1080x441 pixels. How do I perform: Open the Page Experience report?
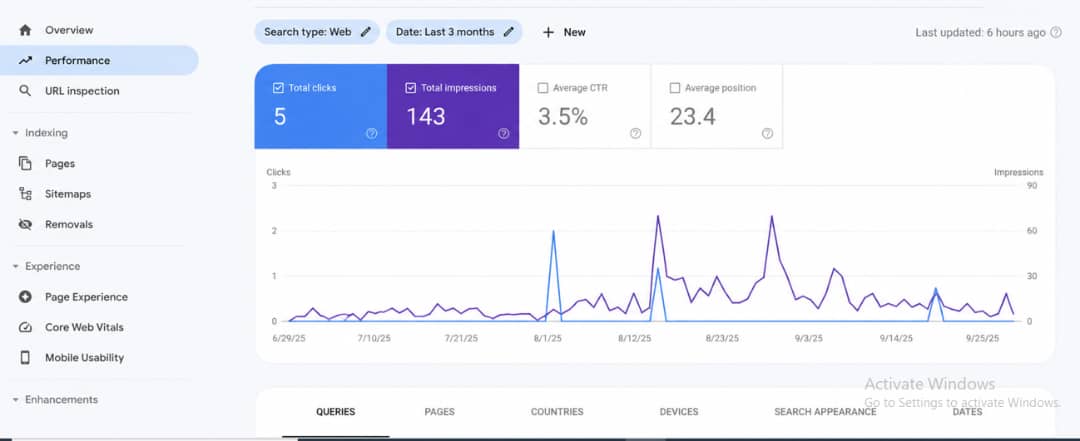point(99,297)
